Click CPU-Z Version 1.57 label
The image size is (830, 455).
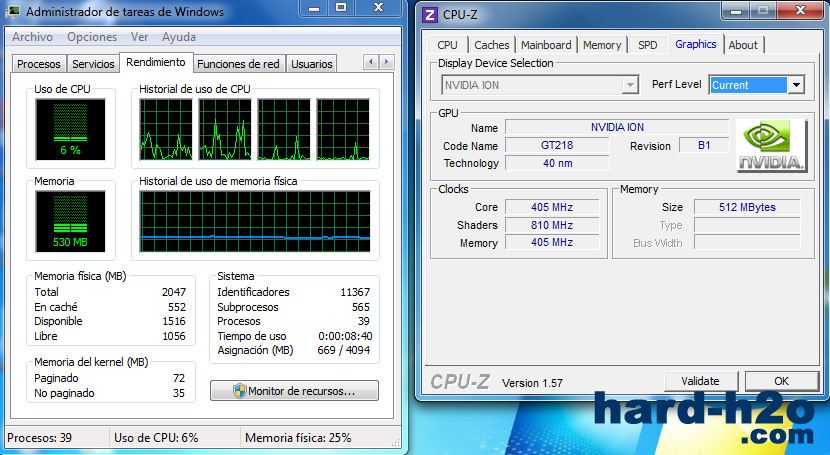tap(532, 383)
